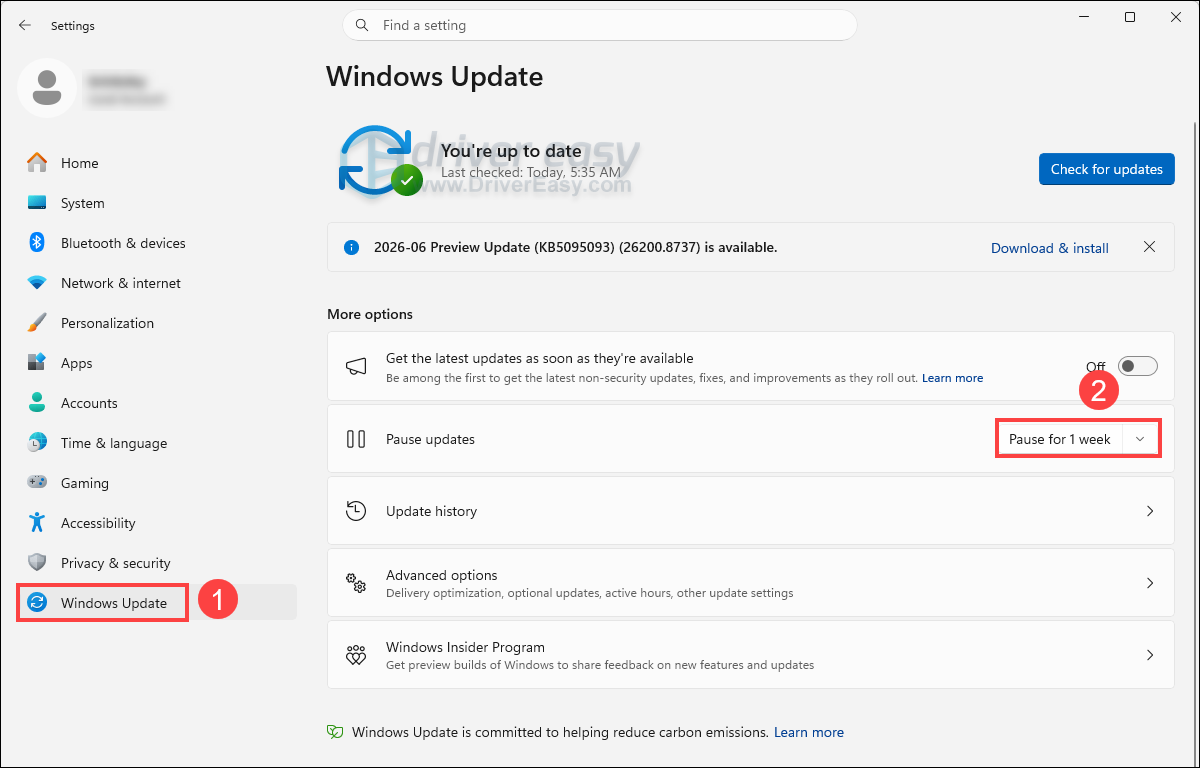Click the Personalization paintbrush icon
Image resolution: width=1200 pixels, height=768 pixels.
(x=37, y=323)
